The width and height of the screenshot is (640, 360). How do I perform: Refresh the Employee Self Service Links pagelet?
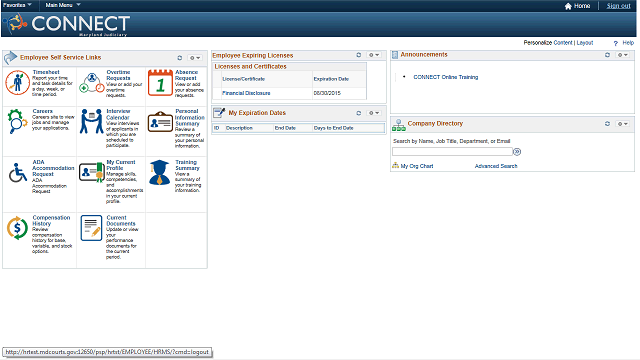point(180,58)
